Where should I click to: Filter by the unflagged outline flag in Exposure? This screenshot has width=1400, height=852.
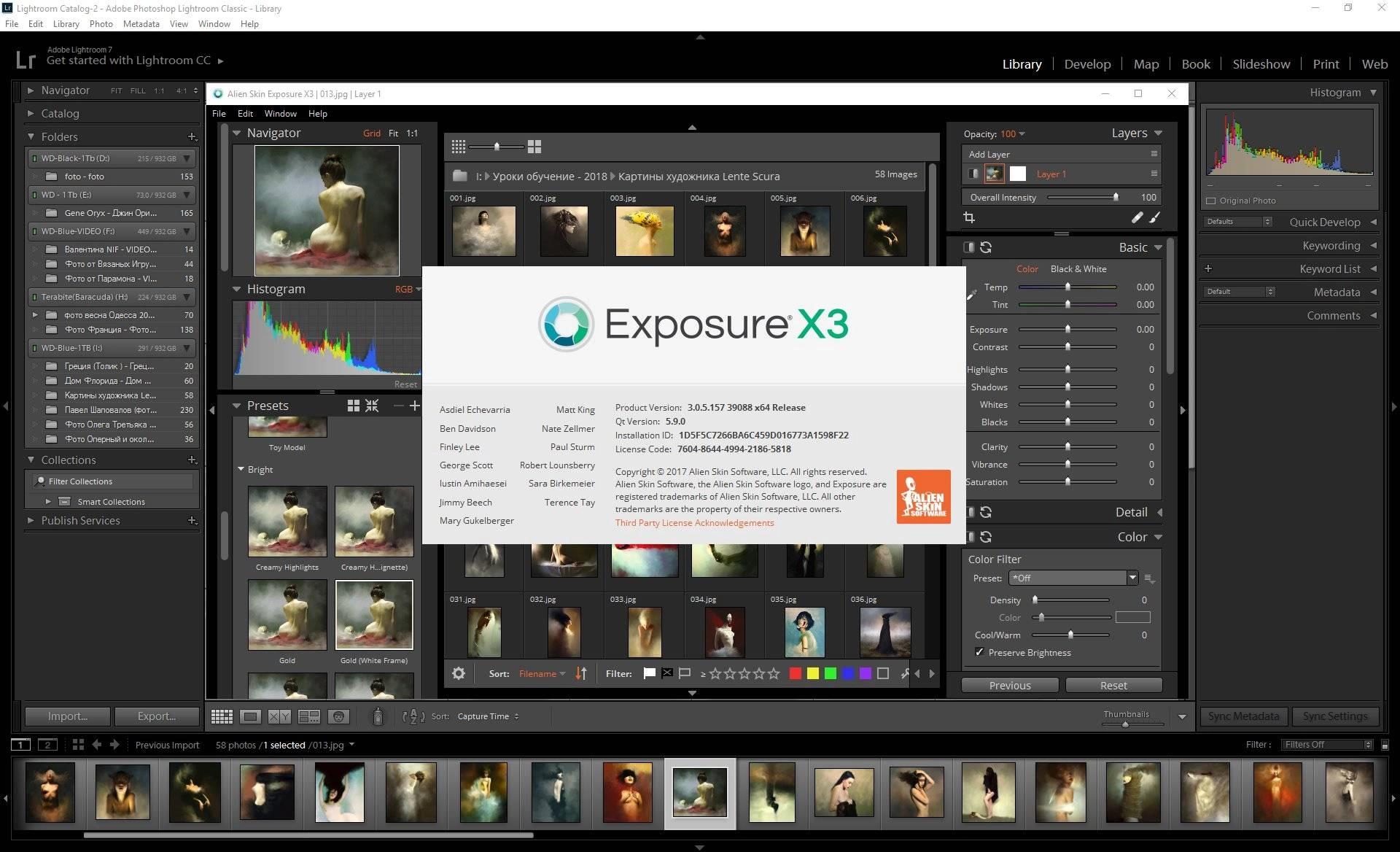684,673
